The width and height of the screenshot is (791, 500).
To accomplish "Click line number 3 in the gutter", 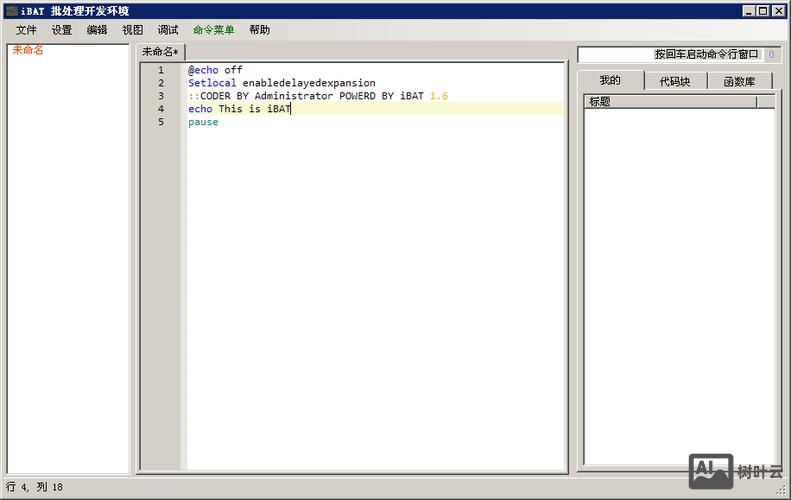I will click(161, 96).
